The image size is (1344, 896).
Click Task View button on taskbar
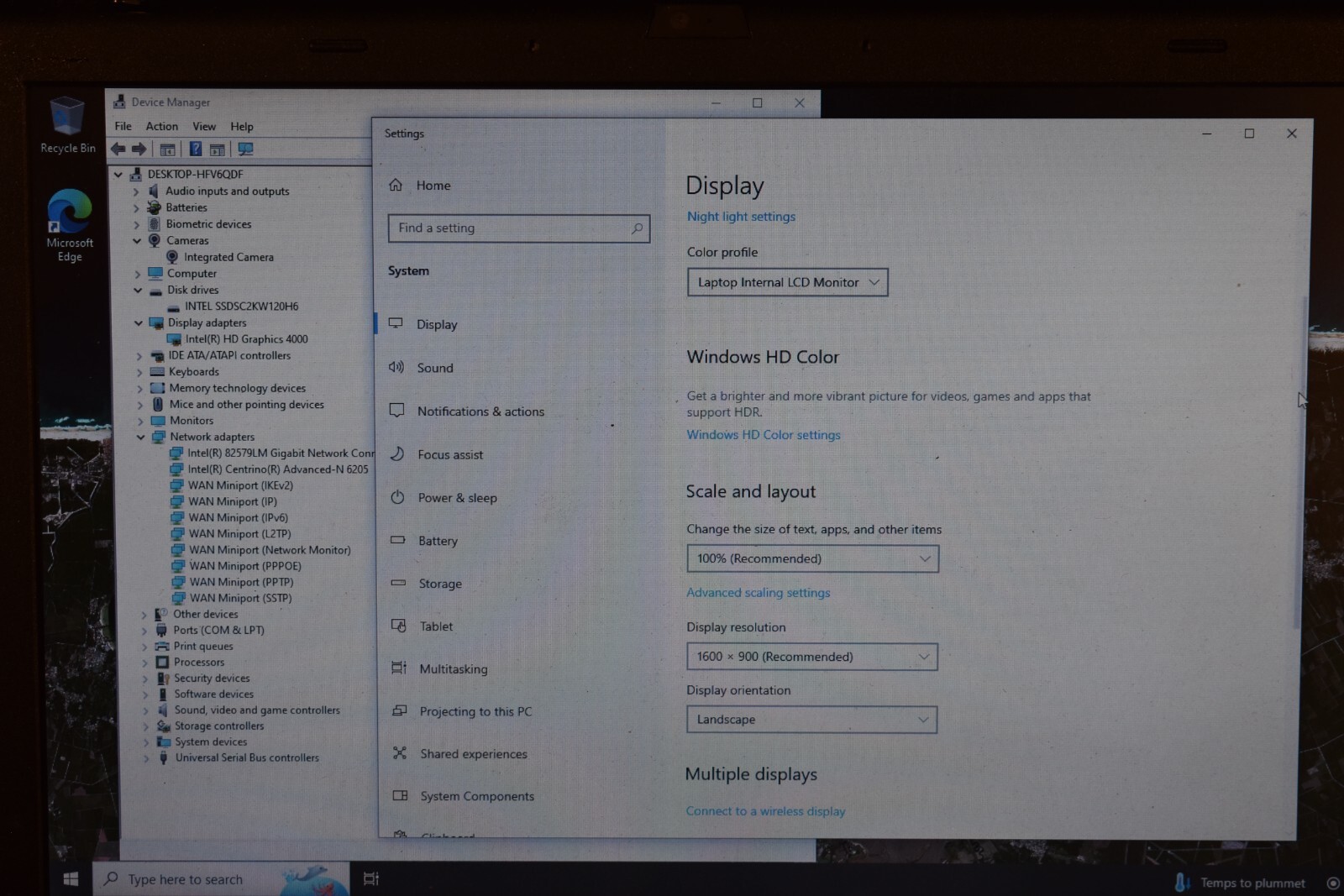(x=370, y=878)
